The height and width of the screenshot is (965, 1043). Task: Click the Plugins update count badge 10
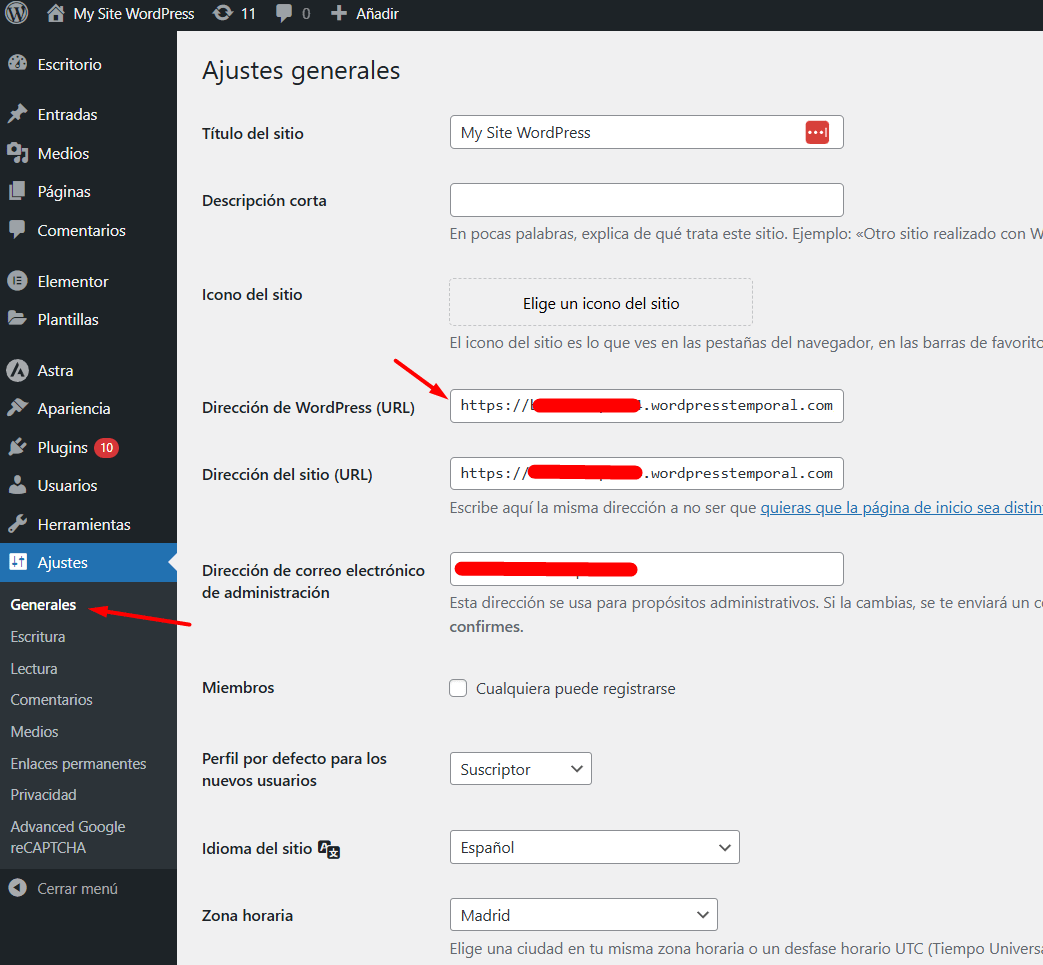tap(106, 448)
